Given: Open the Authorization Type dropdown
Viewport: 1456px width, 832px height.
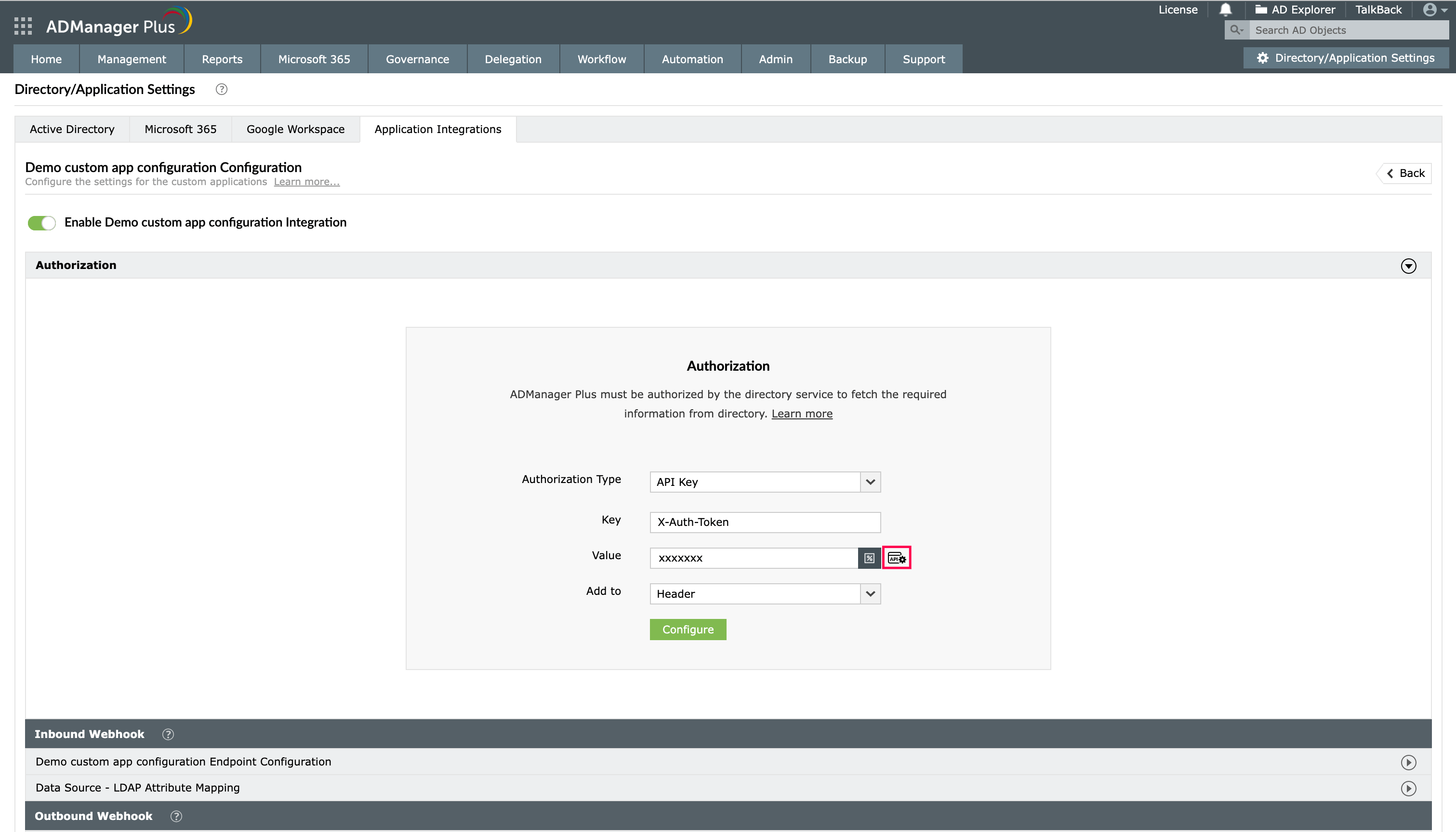Looking at the screenshot, I should pos(870,482).
